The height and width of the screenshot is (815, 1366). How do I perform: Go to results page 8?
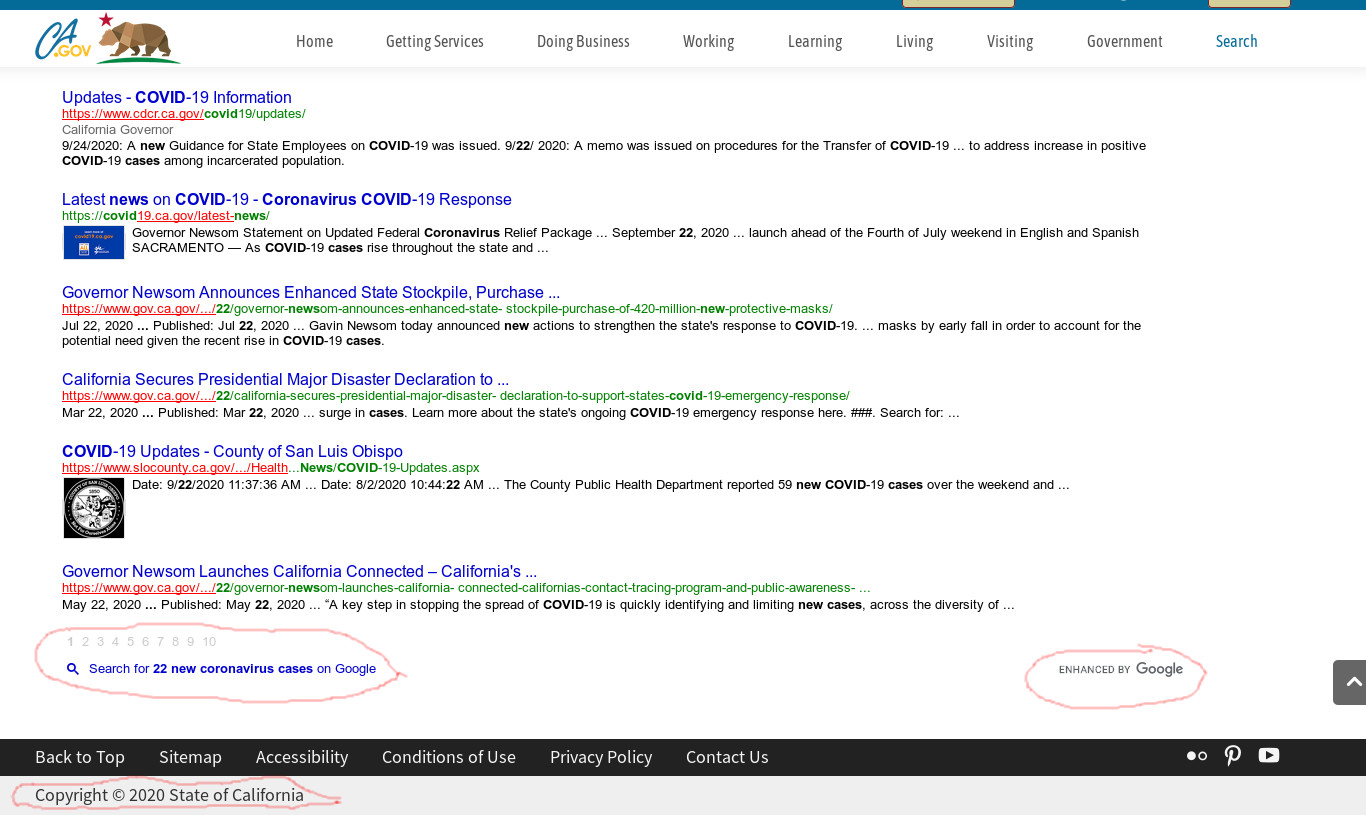click(175, 642)
